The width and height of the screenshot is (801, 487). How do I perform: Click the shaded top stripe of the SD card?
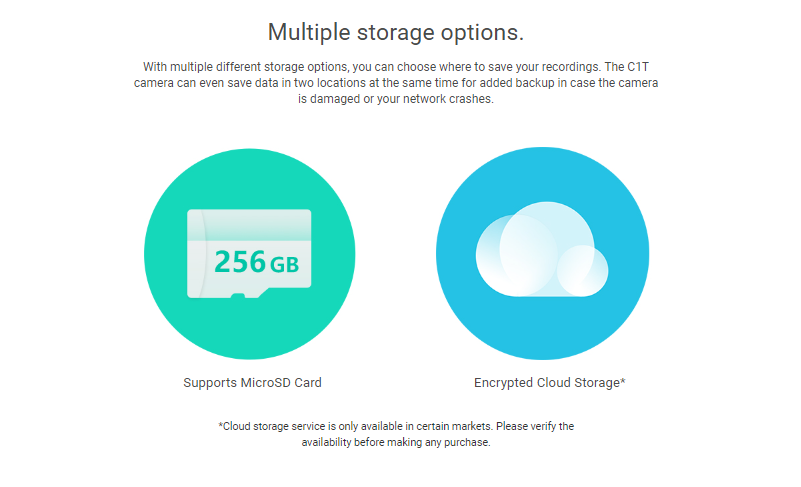coord(249,225)
